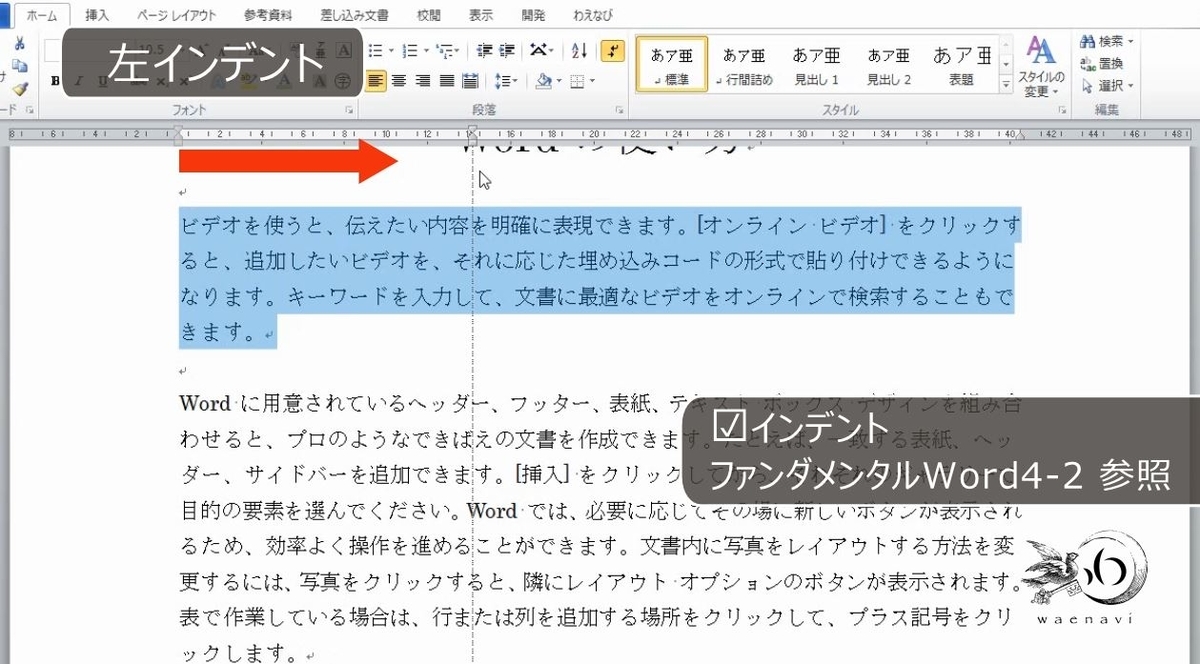
Task: Toggle right alignment
Action: click(x=423, y=81)
